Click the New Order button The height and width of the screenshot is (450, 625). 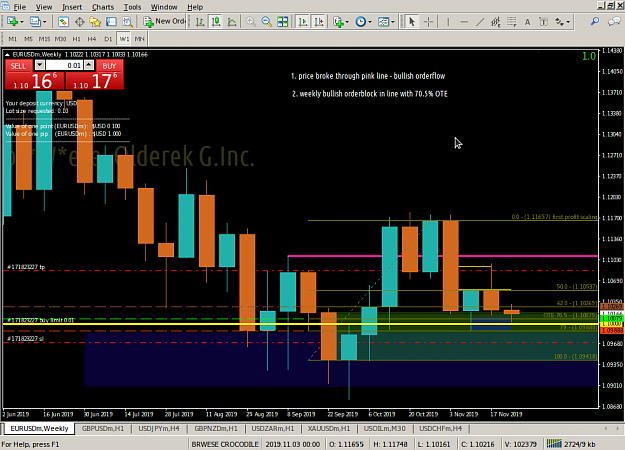(x=164, y=22)
